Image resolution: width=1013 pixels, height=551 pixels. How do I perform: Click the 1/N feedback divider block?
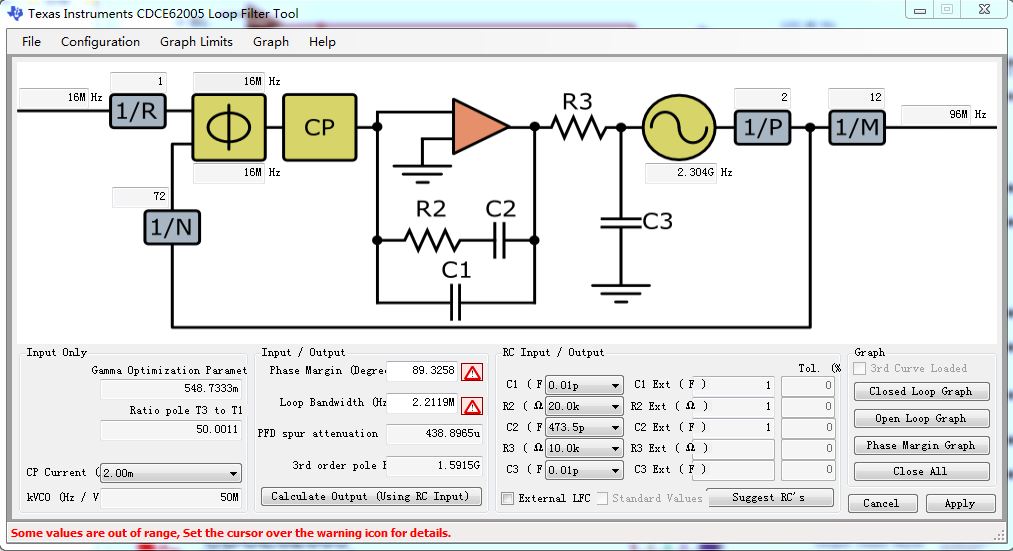(x=172, y=227)
